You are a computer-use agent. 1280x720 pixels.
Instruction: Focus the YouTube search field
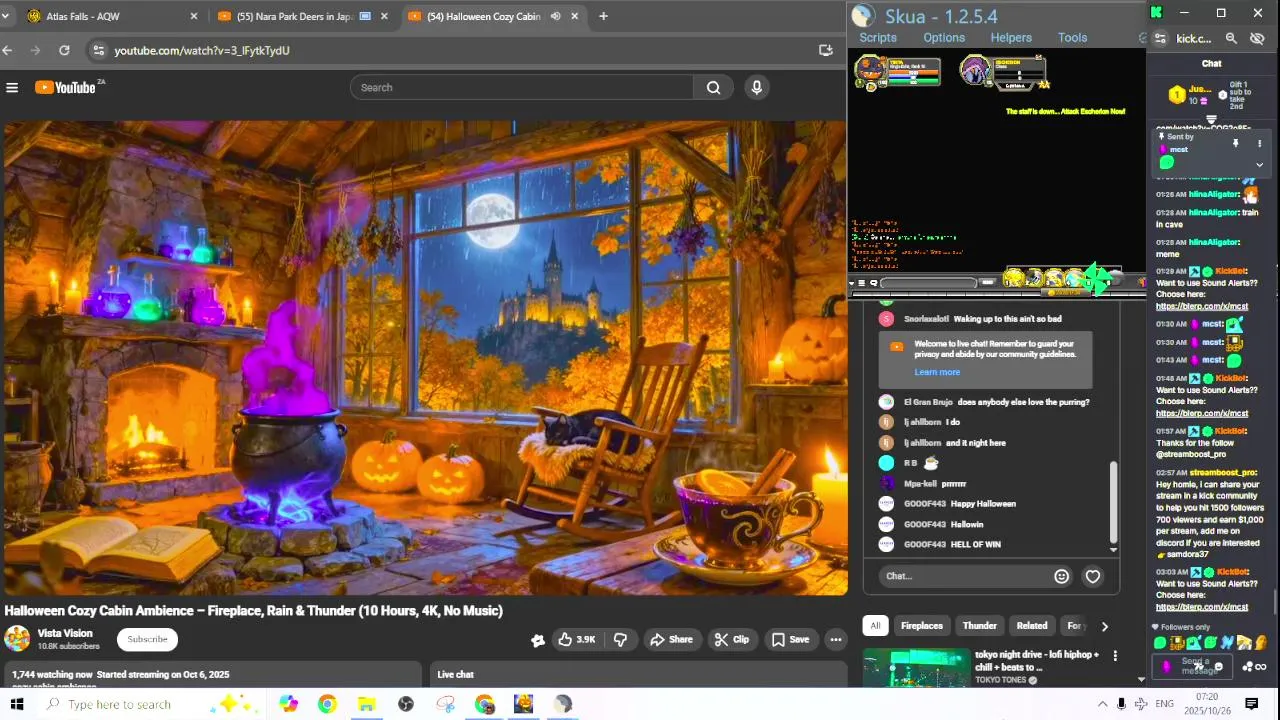click(x=522, y=87)
